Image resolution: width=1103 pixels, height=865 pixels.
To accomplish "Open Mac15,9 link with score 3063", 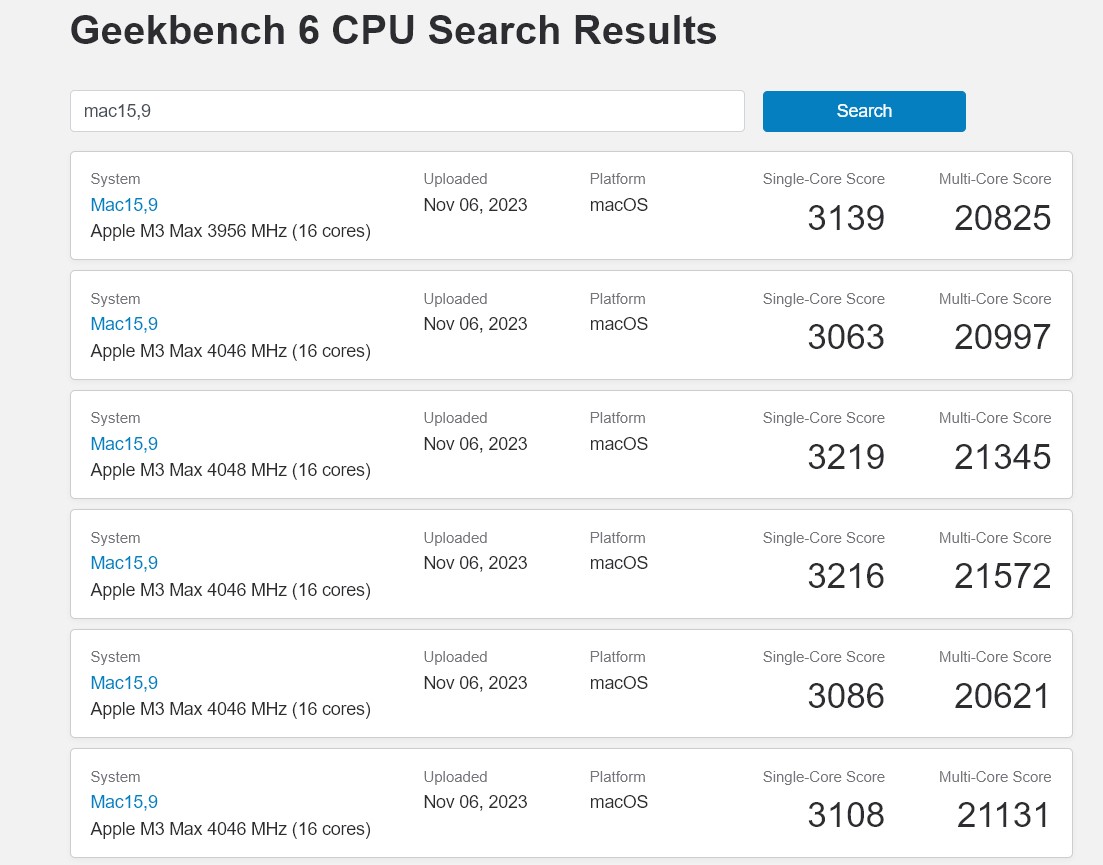I will coord(124,324).
